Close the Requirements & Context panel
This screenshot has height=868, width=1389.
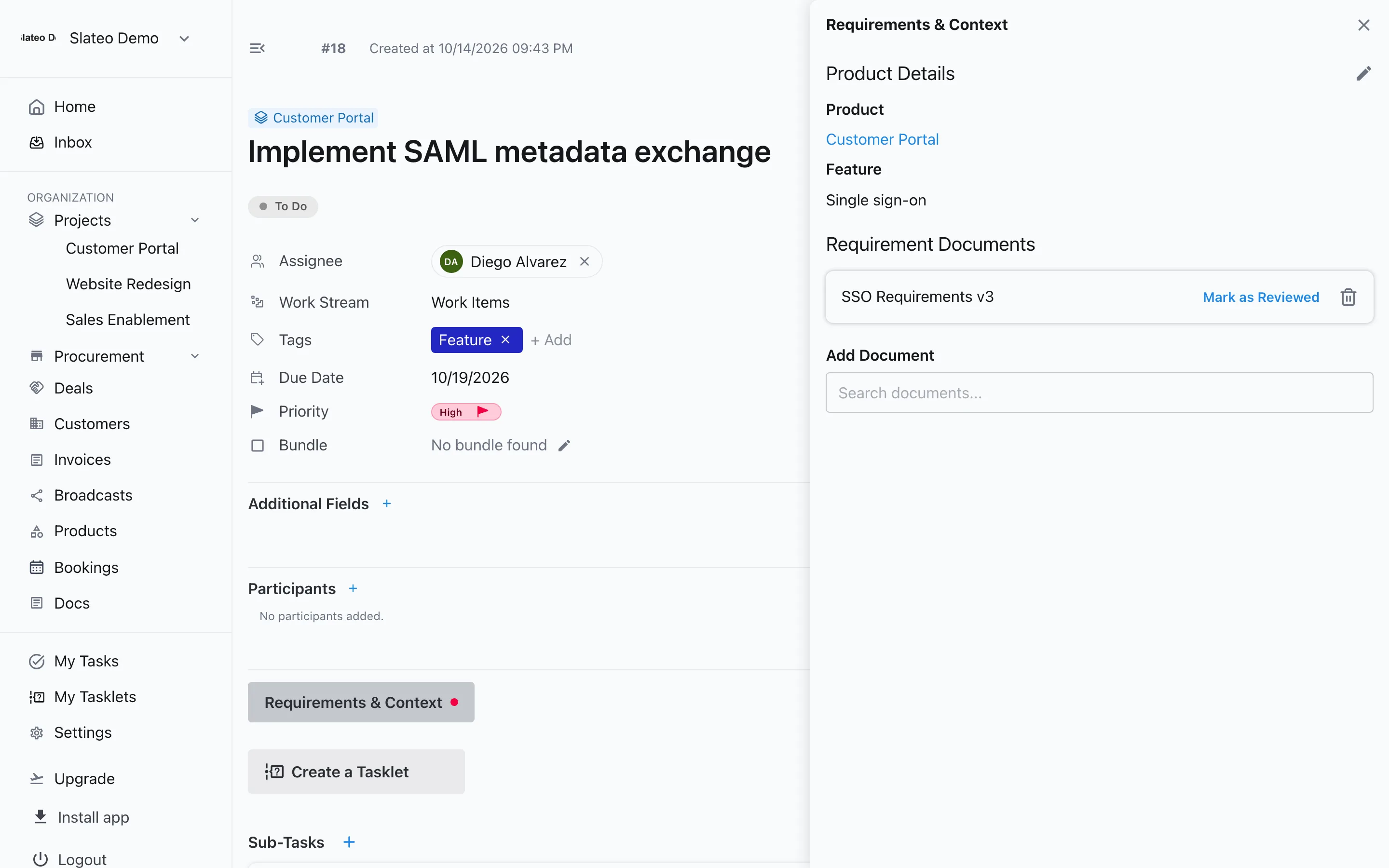[x=1363, y=25]
